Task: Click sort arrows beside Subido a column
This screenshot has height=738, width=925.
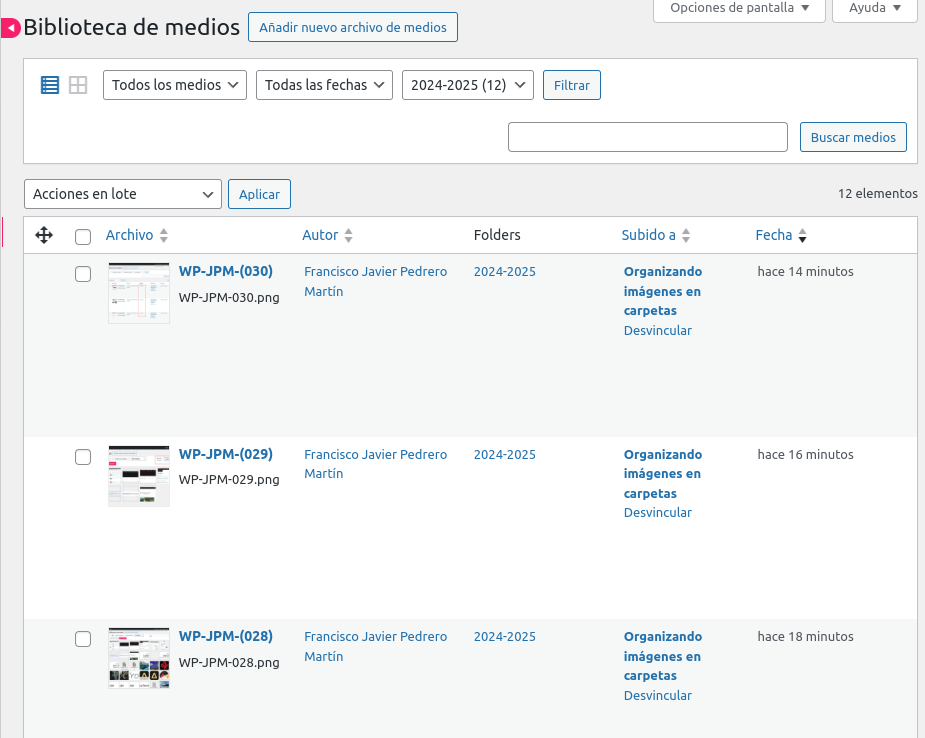Action: point(686,236)
